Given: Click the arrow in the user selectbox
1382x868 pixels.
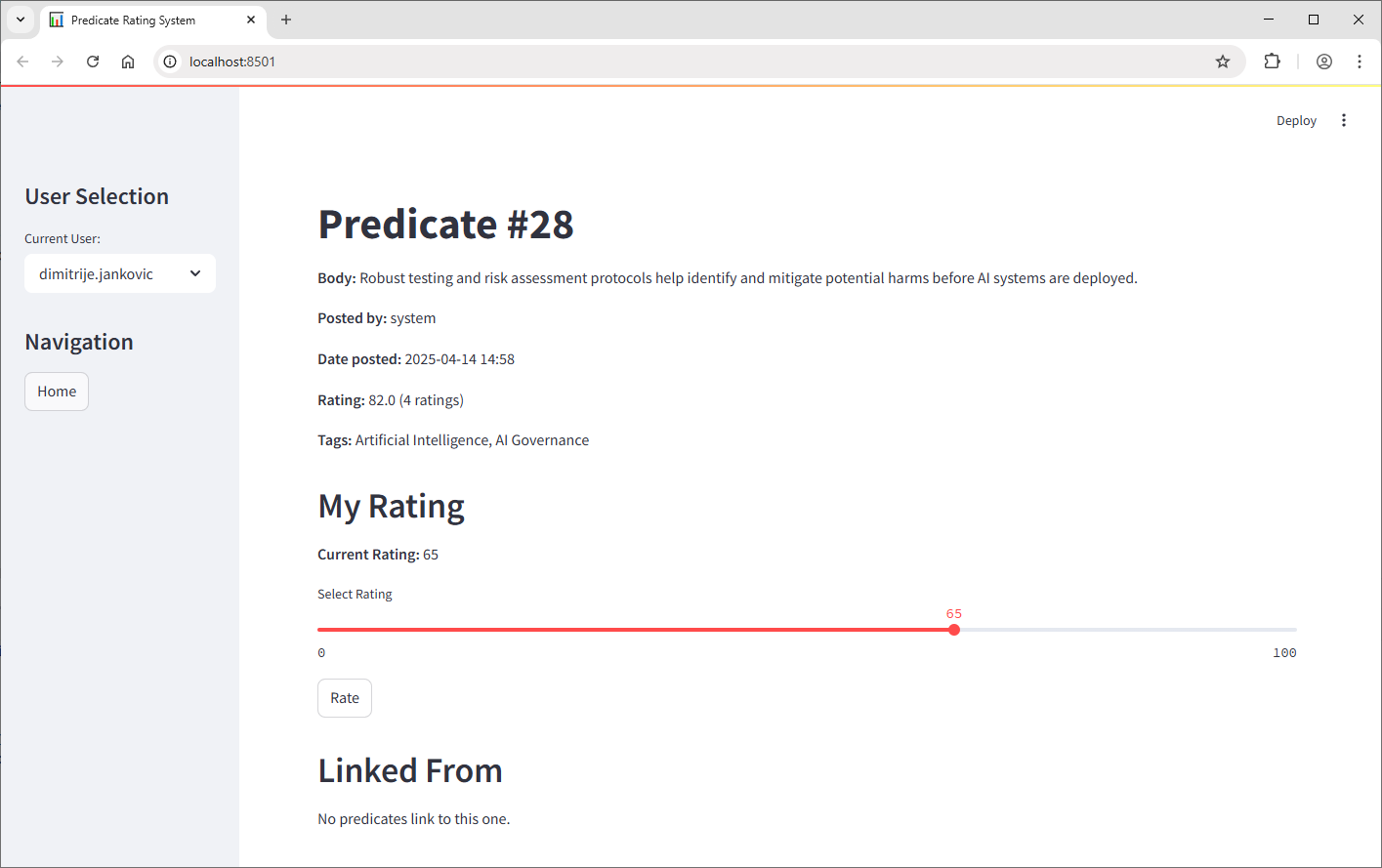Looking at the screenshot, I should [x=195, y=274].
